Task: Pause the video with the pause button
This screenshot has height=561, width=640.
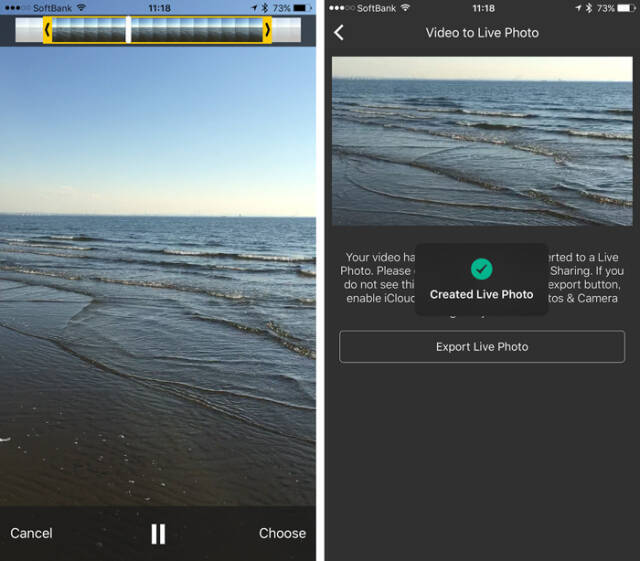Action: pyautogui.click(x=158, y=533)
